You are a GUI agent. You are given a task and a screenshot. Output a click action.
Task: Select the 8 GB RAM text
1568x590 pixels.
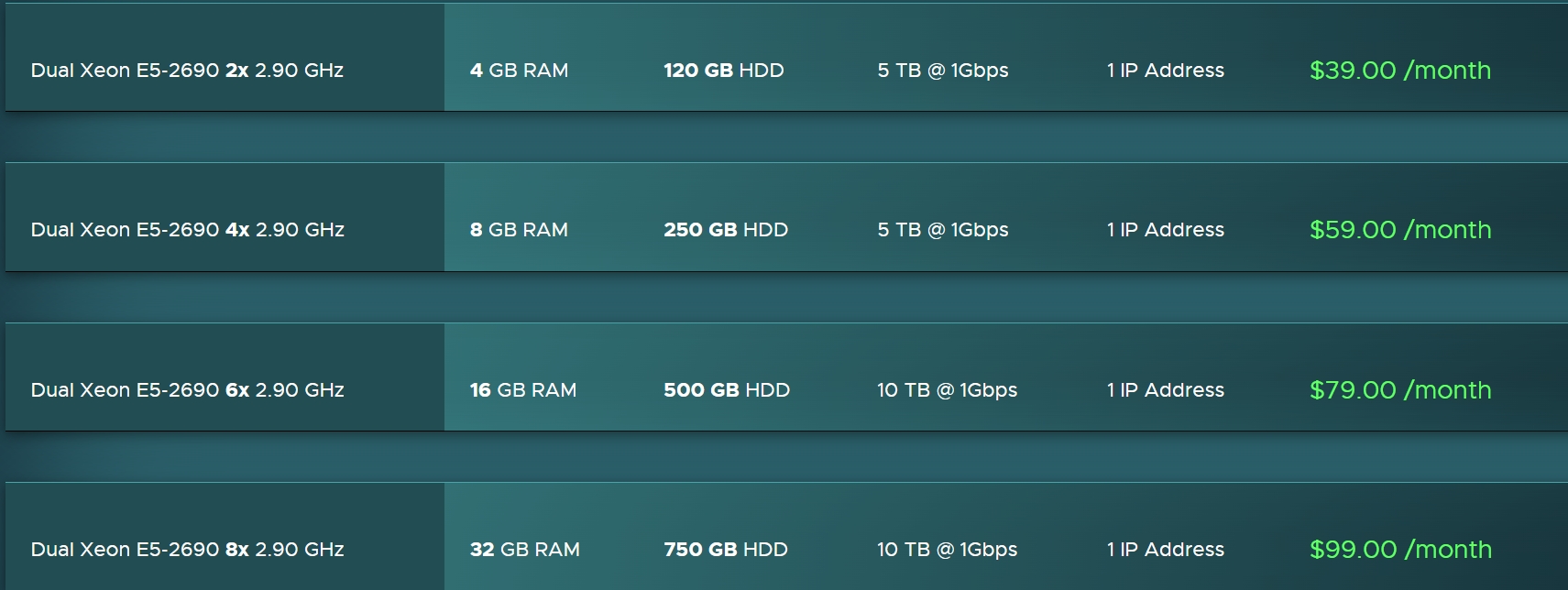coord(519,230)
